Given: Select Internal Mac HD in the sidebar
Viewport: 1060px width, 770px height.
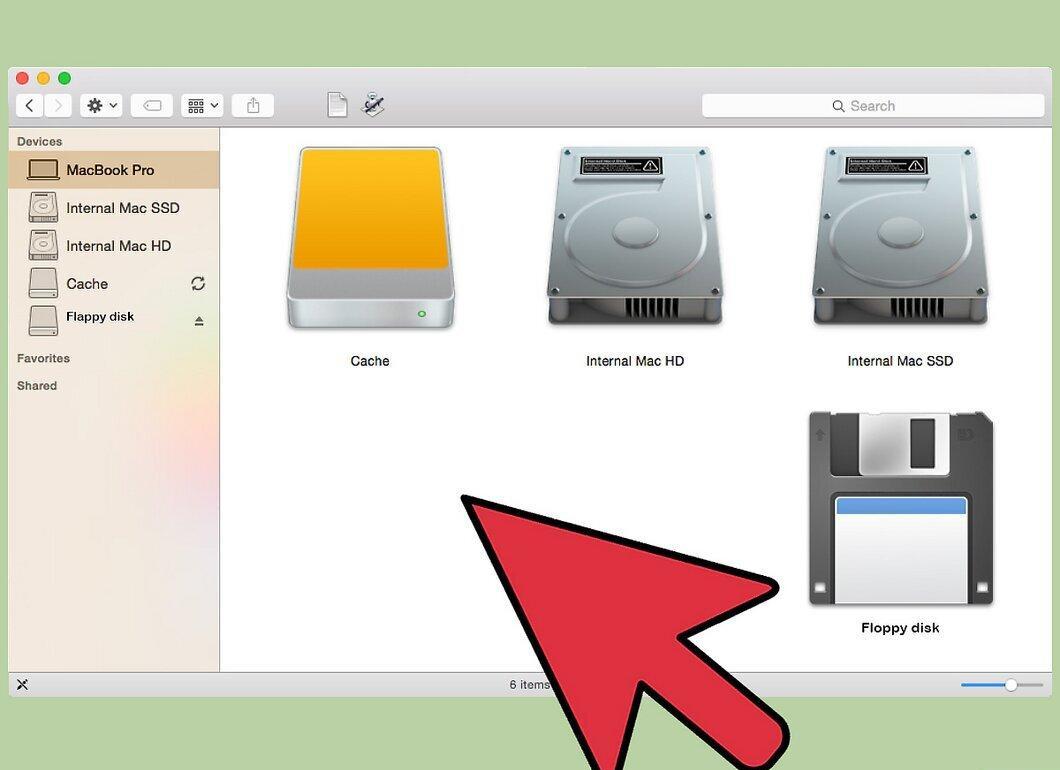Looking at the screenshot, I should pyautogui.click(x=114, y=245).
